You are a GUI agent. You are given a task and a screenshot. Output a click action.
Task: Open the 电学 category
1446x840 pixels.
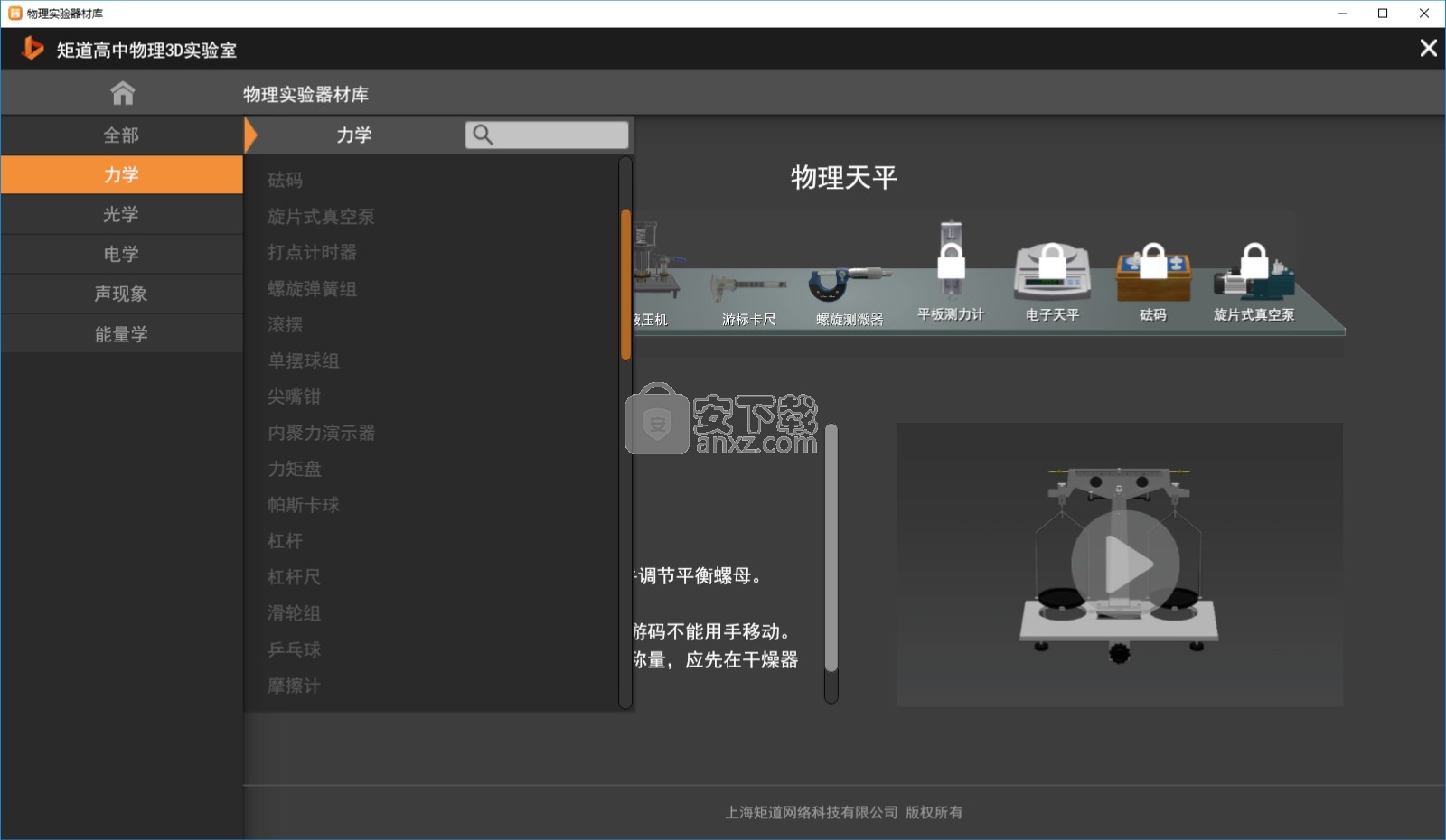pos(122,254)
